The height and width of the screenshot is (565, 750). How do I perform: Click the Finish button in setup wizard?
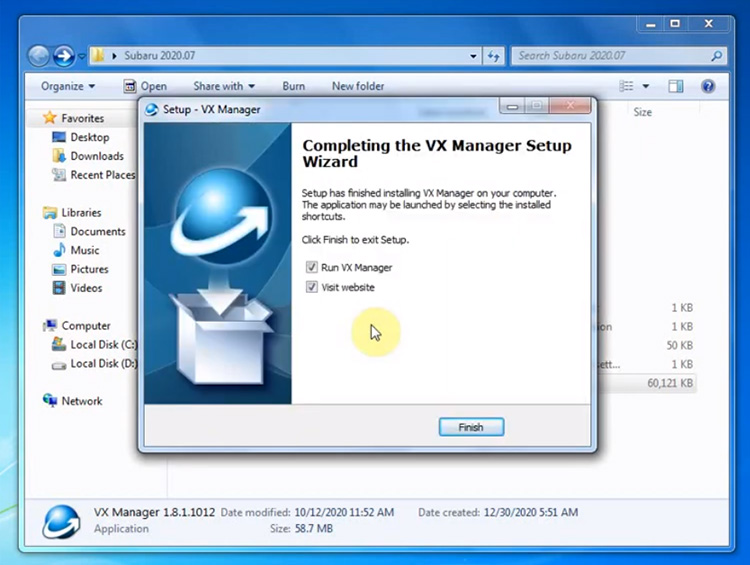point(471,427)
